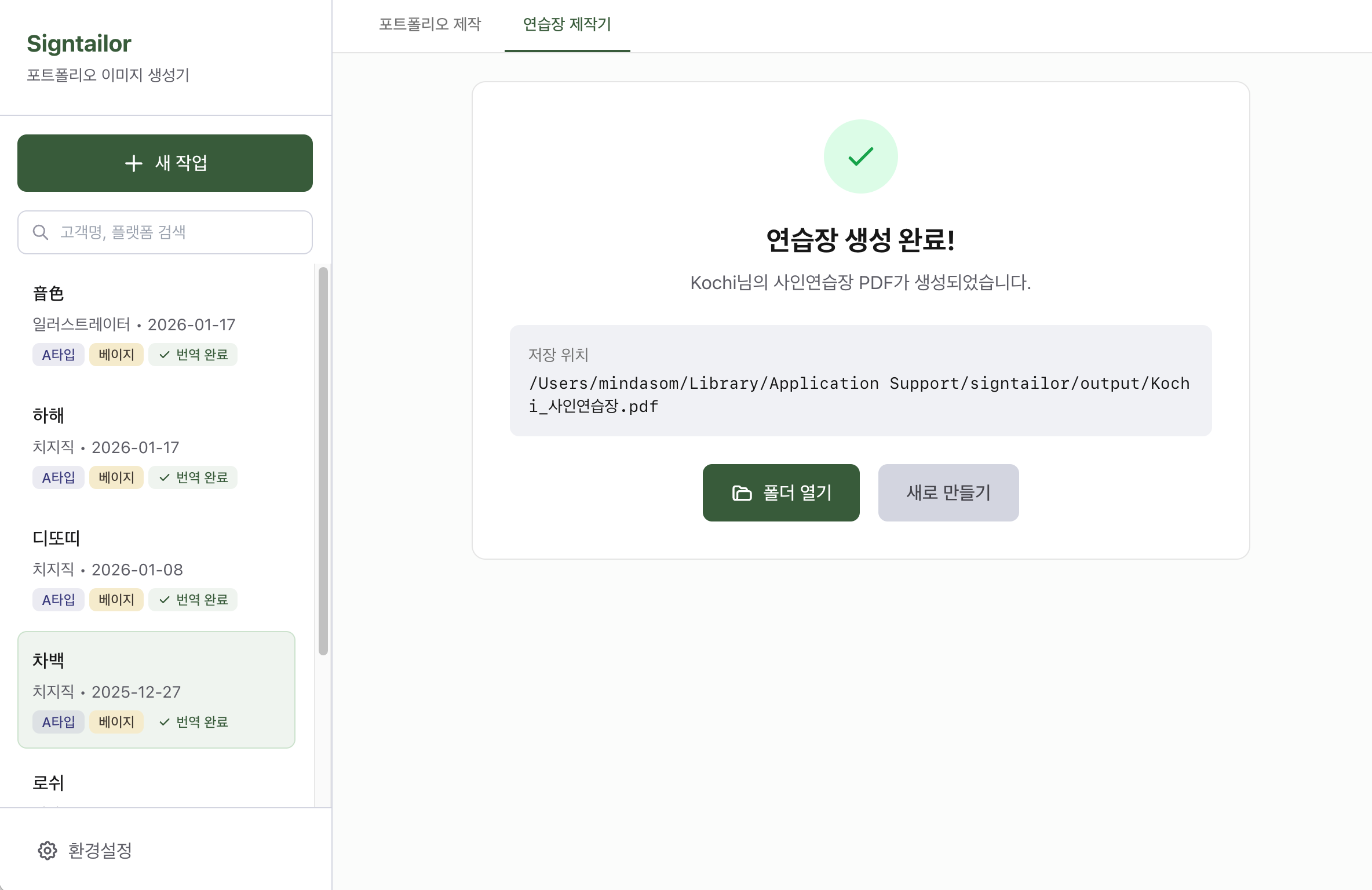The width and height of the screenshot is (1372, 890).
Task: Toggle the A타입 badge on 디또띠
Action: click(x=58, y=600)
